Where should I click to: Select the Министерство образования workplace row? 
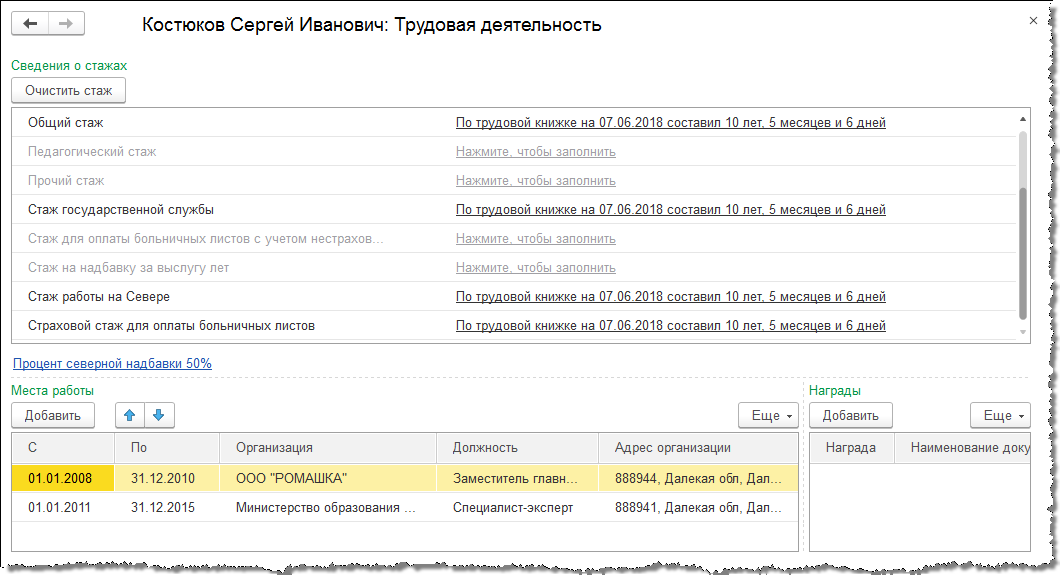pyautogui.click(x=324, y=507)
